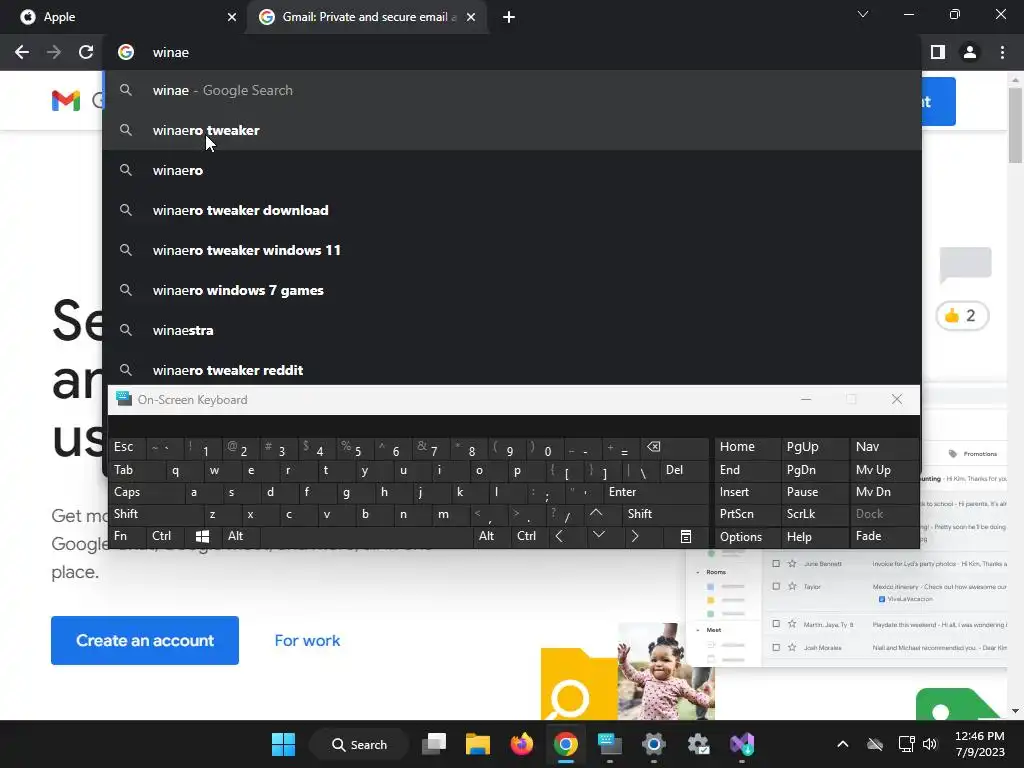The image size is (1024, 768).
Task: Click the thumbs-up '2' reaction chip
Action: click(x=962, y=316)
